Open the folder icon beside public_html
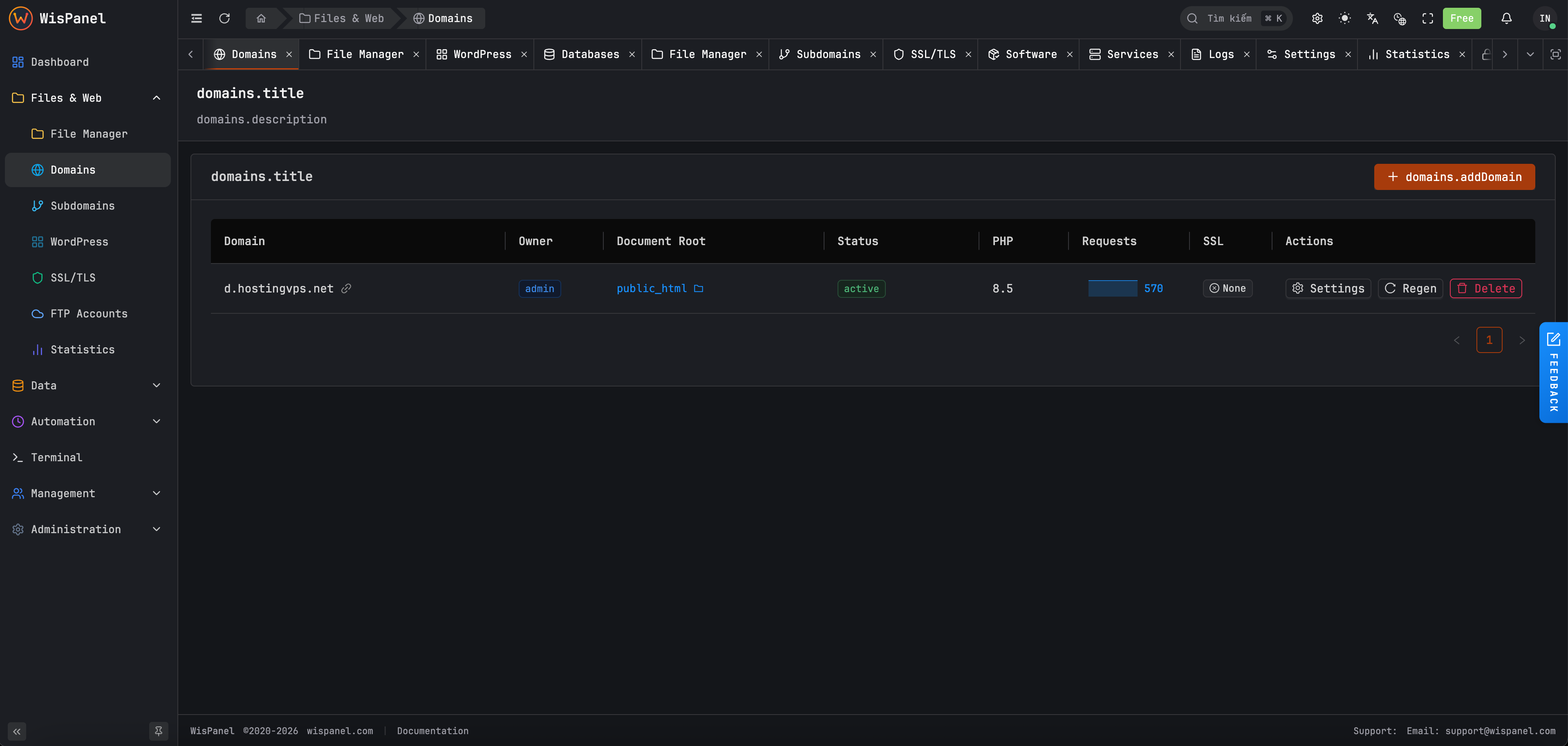Viewport: 1568px width, 746px height. 698,288
